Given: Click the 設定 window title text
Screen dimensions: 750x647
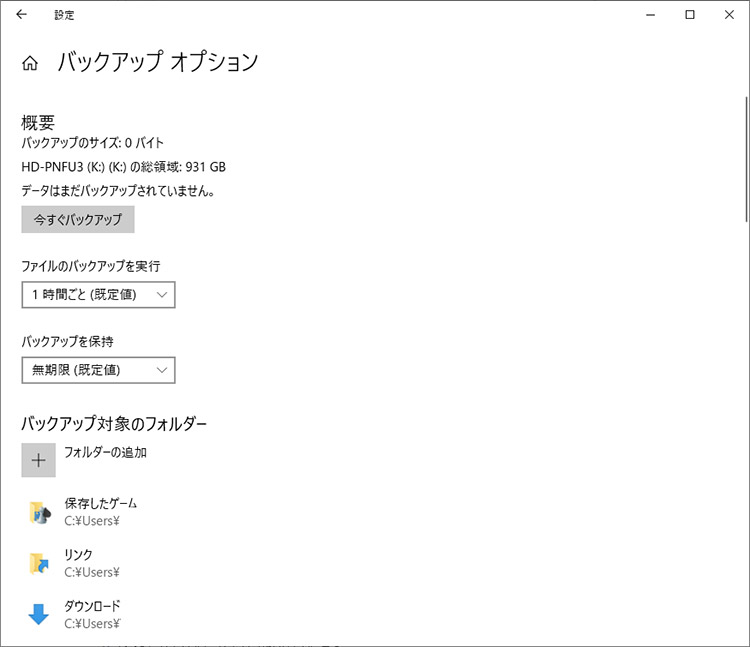Looking at the screenshot, I should tap(64, 15).
